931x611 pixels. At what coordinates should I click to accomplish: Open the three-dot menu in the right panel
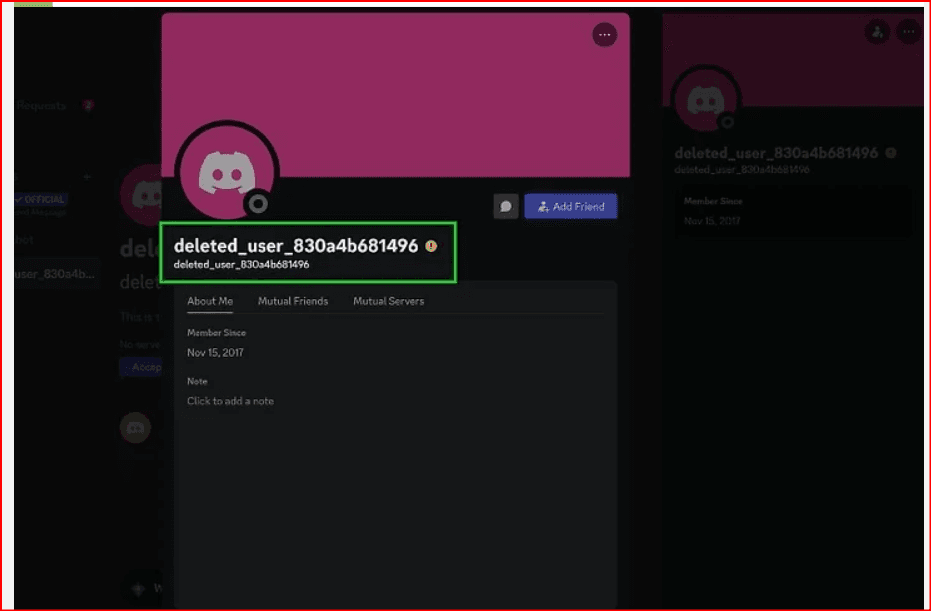[908, 32]
